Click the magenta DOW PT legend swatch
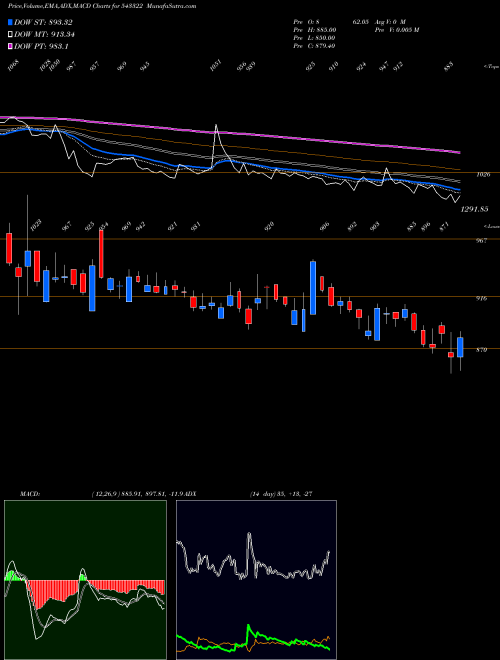500x660 pixels. tap(10, 46)
